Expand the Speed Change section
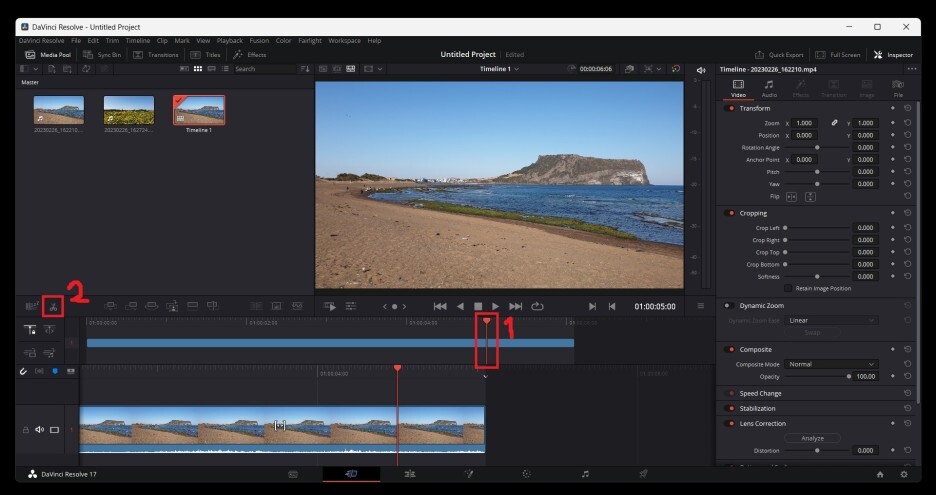 (x=760, y=393)
